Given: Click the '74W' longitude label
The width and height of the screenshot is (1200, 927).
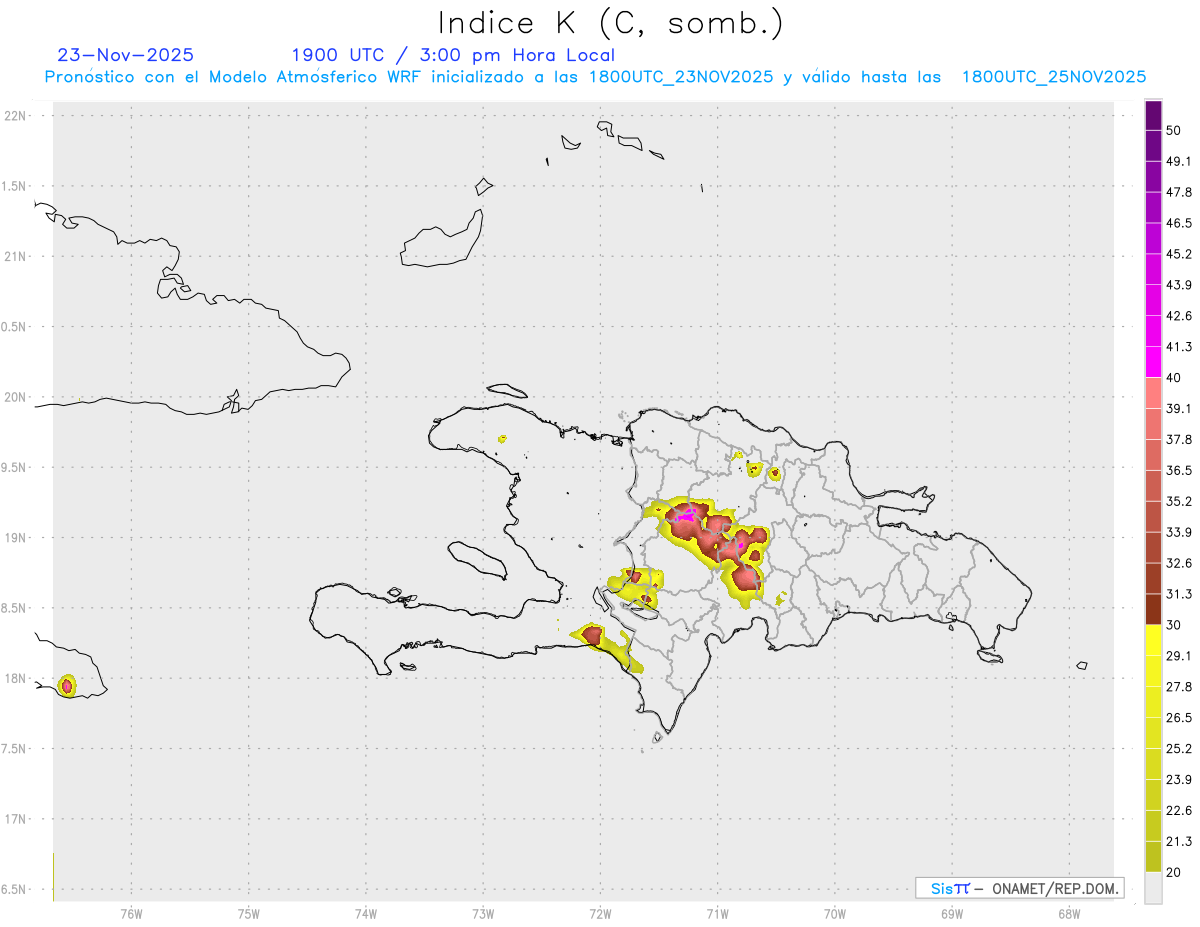Looking at the screenshot, I should (x=366, y=914).
